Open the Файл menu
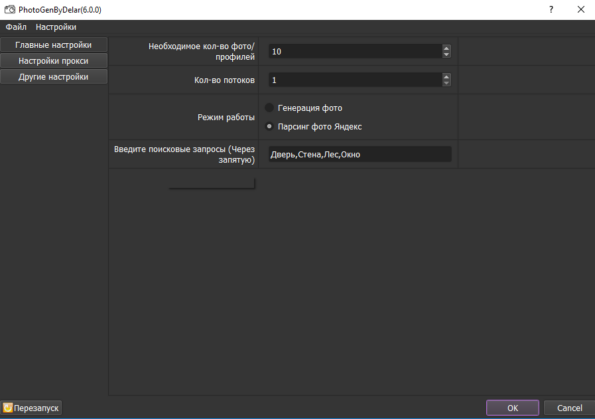 pyautogui.click(x=16, y=27)
